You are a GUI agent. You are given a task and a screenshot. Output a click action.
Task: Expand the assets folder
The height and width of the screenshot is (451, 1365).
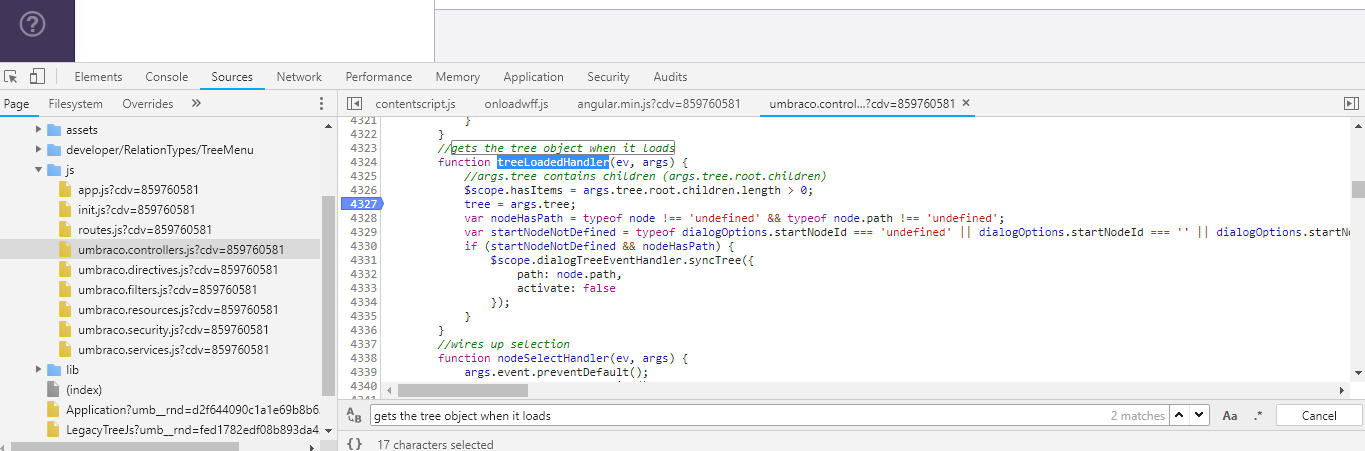[x=40, y=130]
